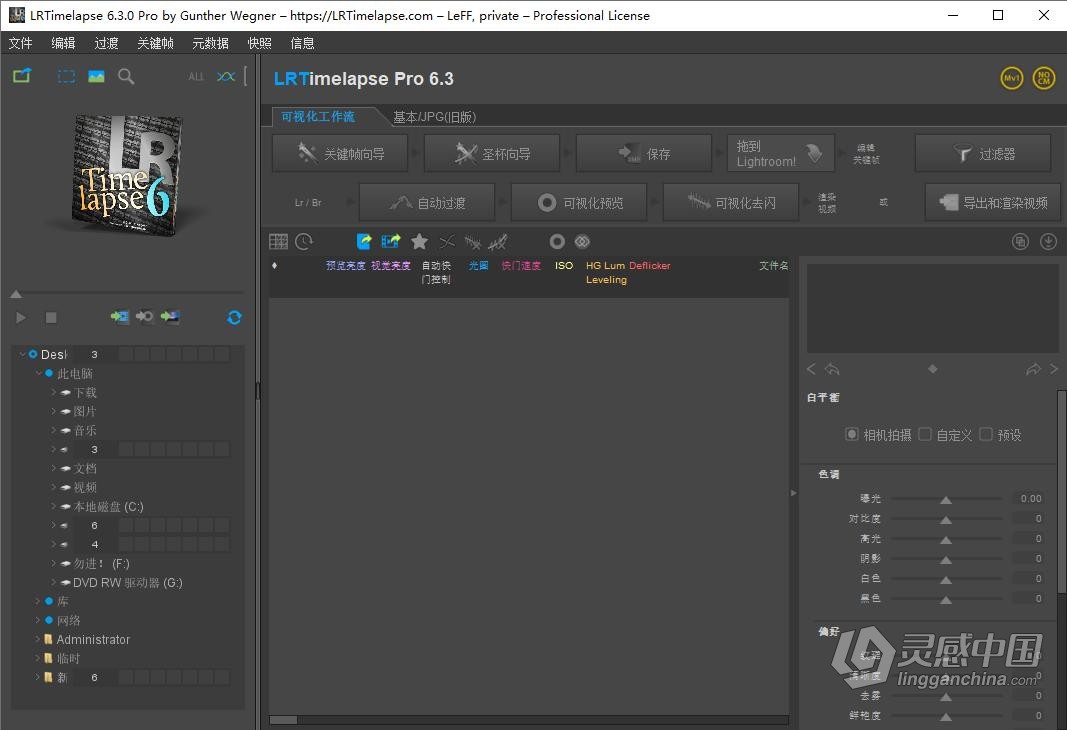Click the circled download-arrow icon above preview
The height and width of the screenshot is (730, 1067).
coord(1049,242)
